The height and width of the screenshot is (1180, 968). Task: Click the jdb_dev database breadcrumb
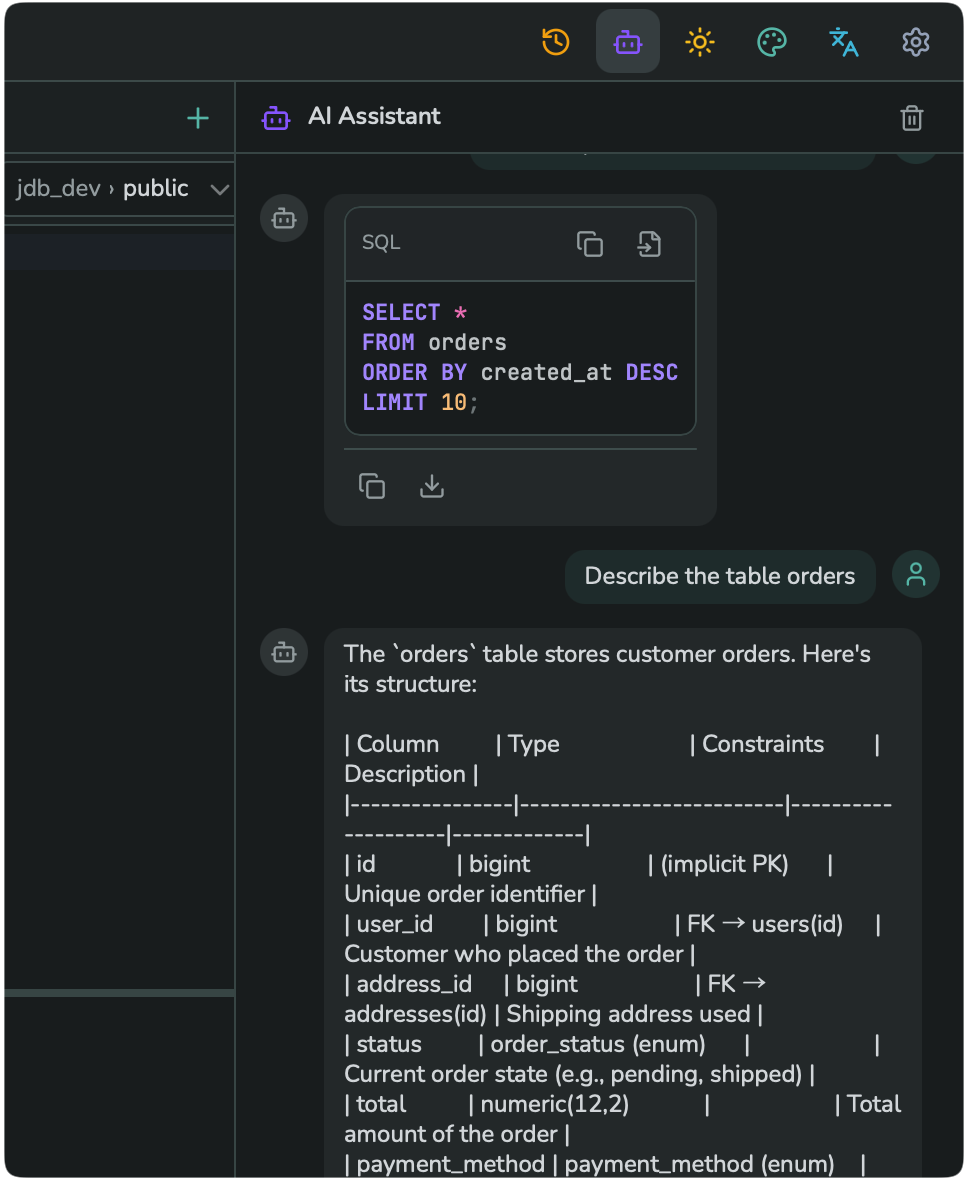coord(58,188)
